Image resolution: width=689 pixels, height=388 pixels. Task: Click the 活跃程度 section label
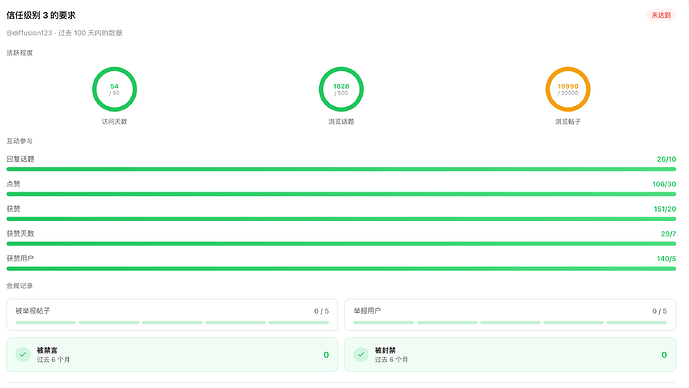tap(20, 53)
